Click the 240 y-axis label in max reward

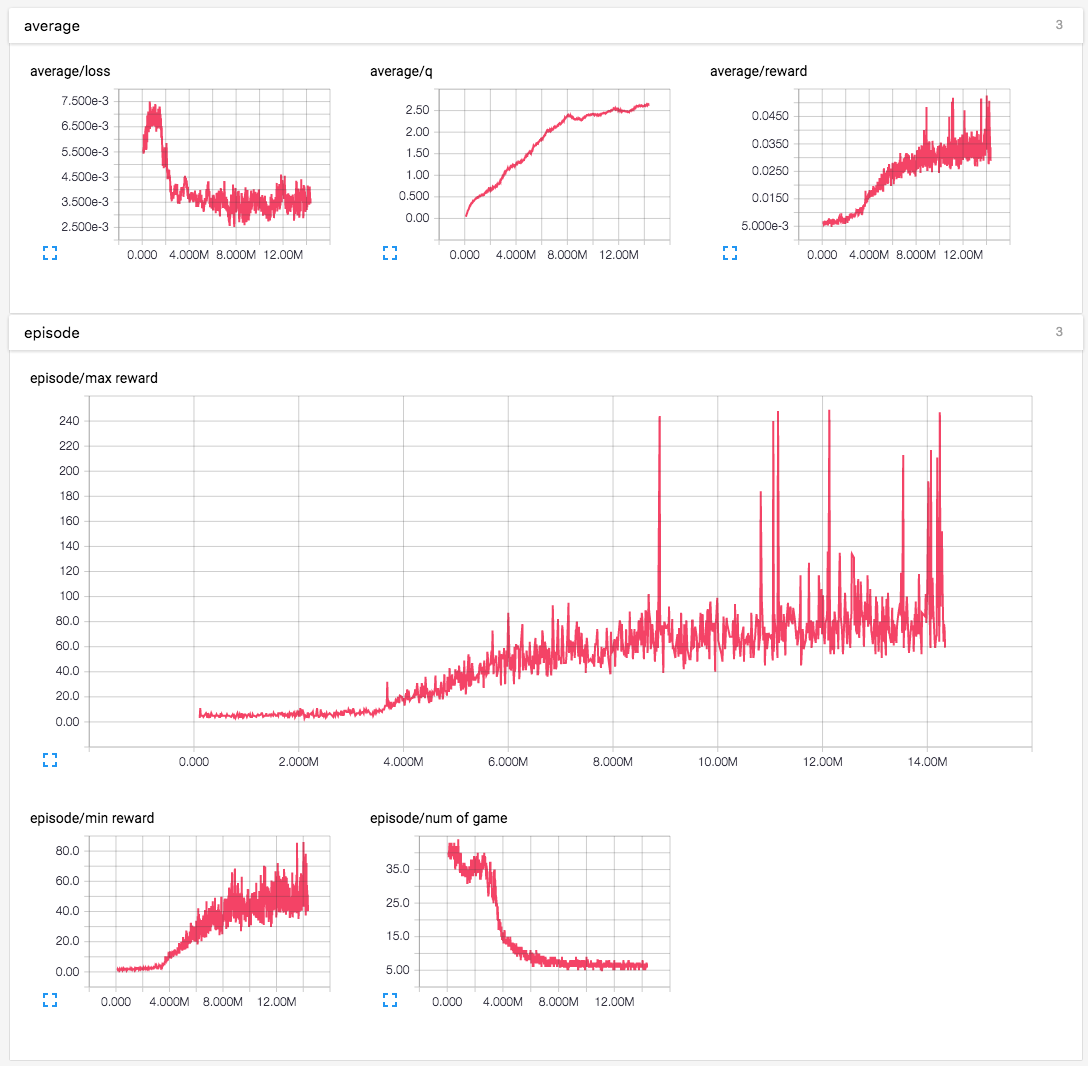coord(69,421)
